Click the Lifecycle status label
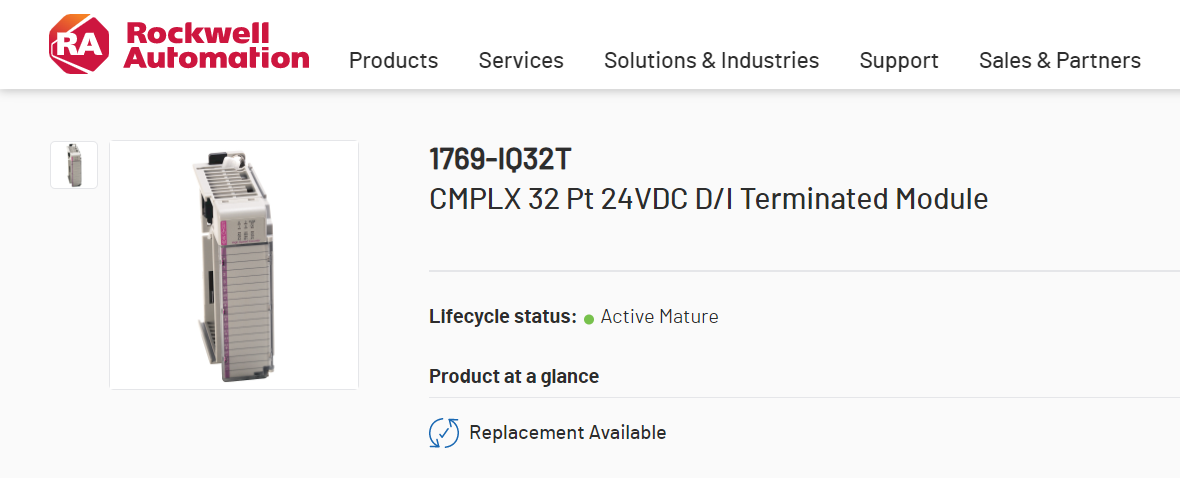The width and height of the screenshot is (1180, 489). coord(503,317)
